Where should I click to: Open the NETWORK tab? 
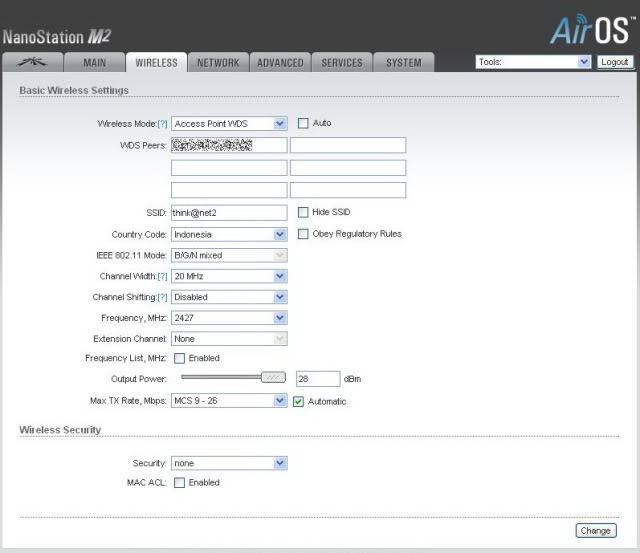(218, 62)
